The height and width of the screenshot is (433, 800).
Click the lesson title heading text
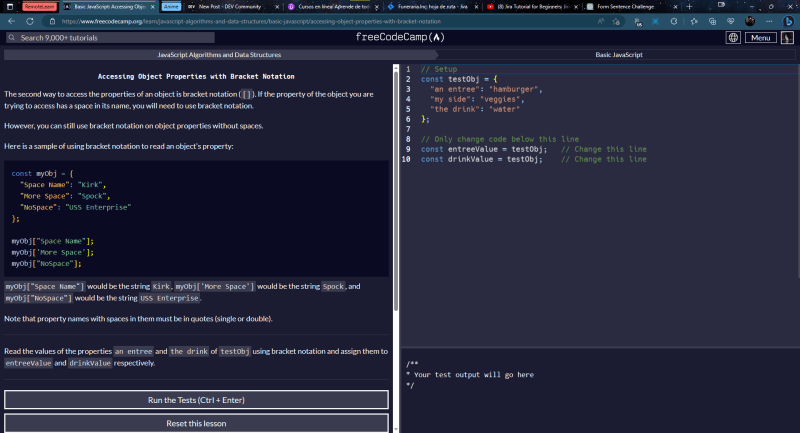196,77
